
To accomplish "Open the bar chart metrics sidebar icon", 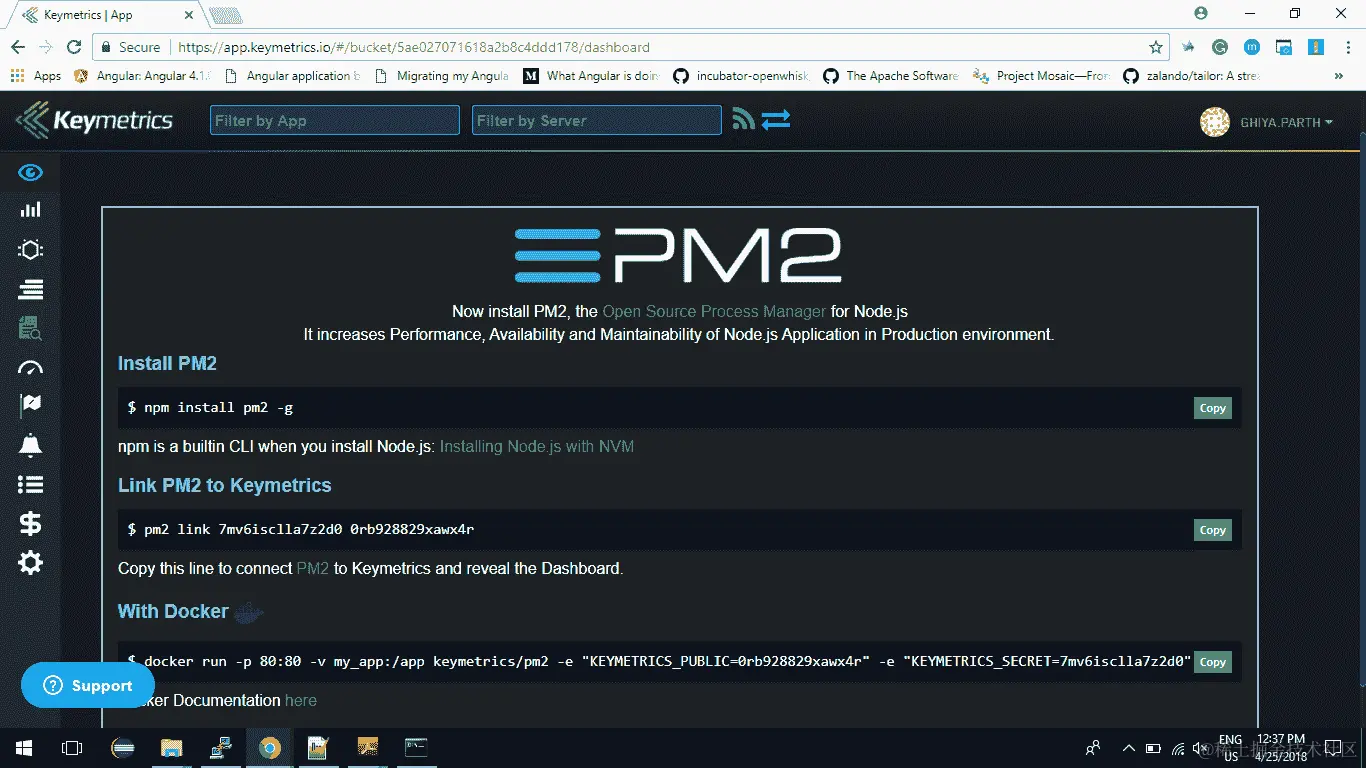I will (x=30, y=209).
